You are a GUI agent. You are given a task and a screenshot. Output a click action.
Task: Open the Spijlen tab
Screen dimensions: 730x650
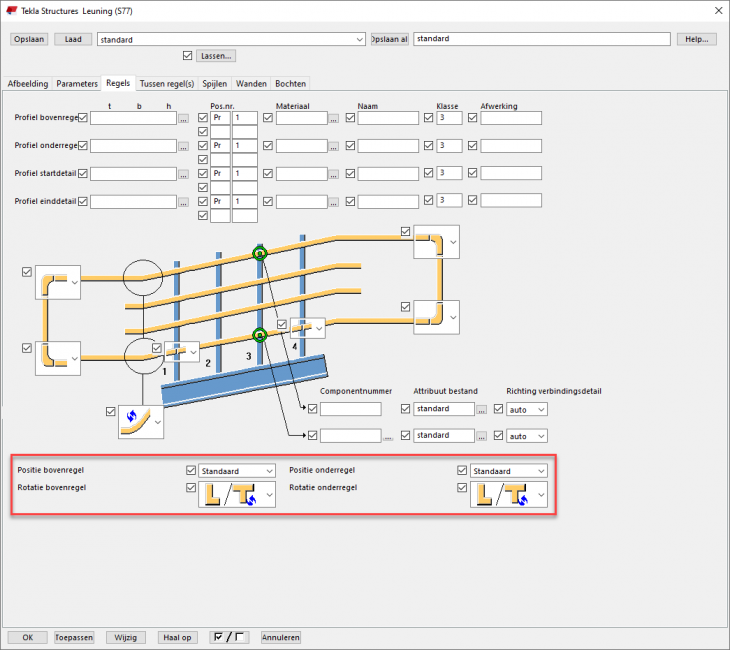pos(215,84)
